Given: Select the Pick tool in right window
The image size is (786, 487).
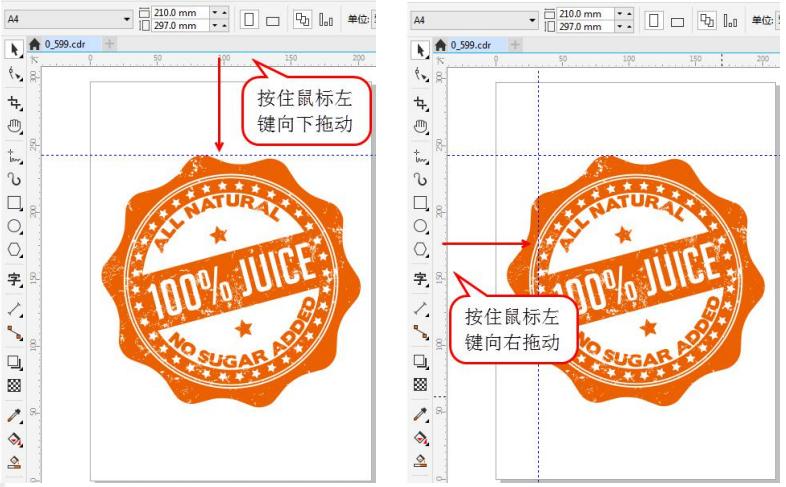Looking at the screenshot, I should coord(421,50).
